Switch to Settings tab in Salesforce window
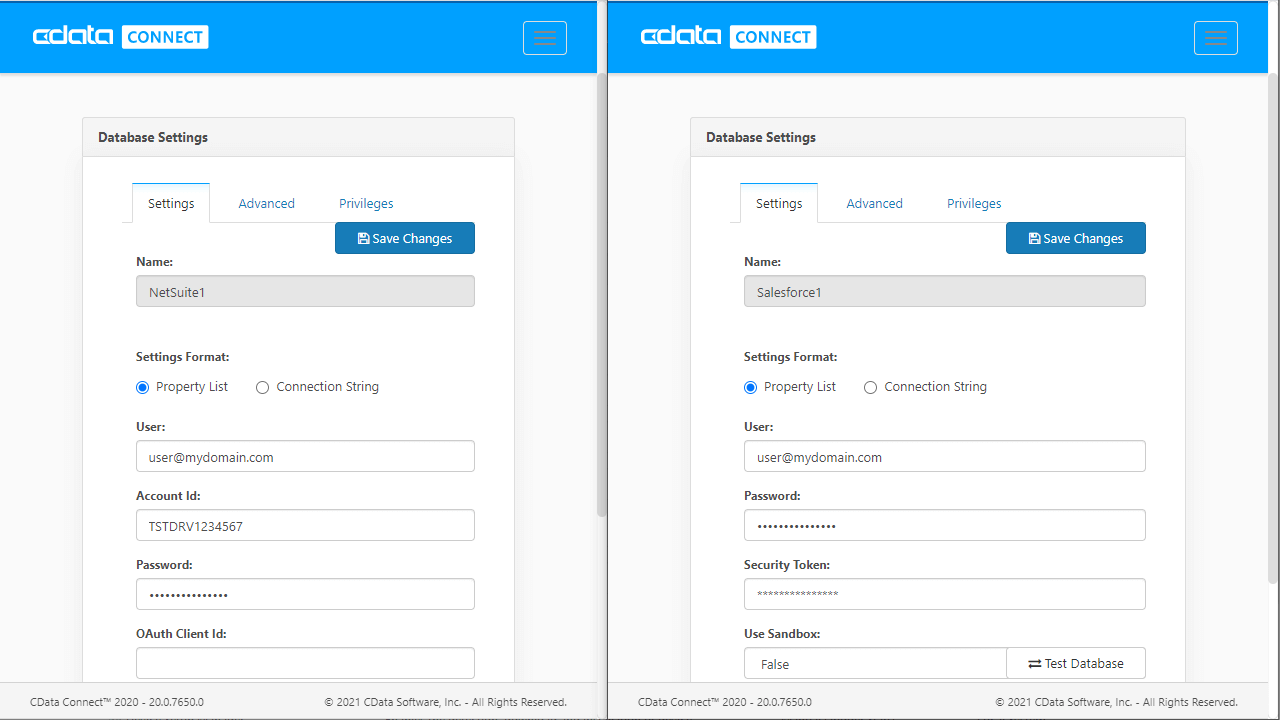The height and width of the screenshot is (720, 1280). [779, 203]
